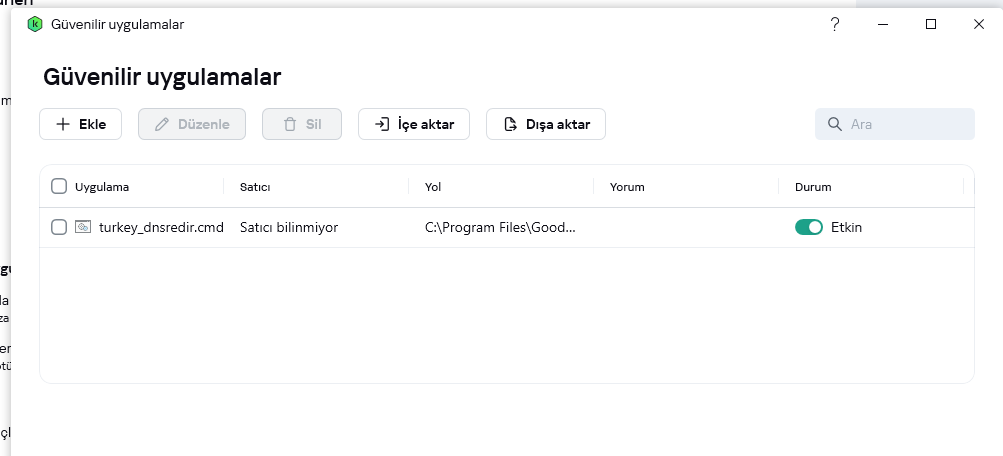
Task: Sort by Satıcı column header
Action: [x=255, y=187]
